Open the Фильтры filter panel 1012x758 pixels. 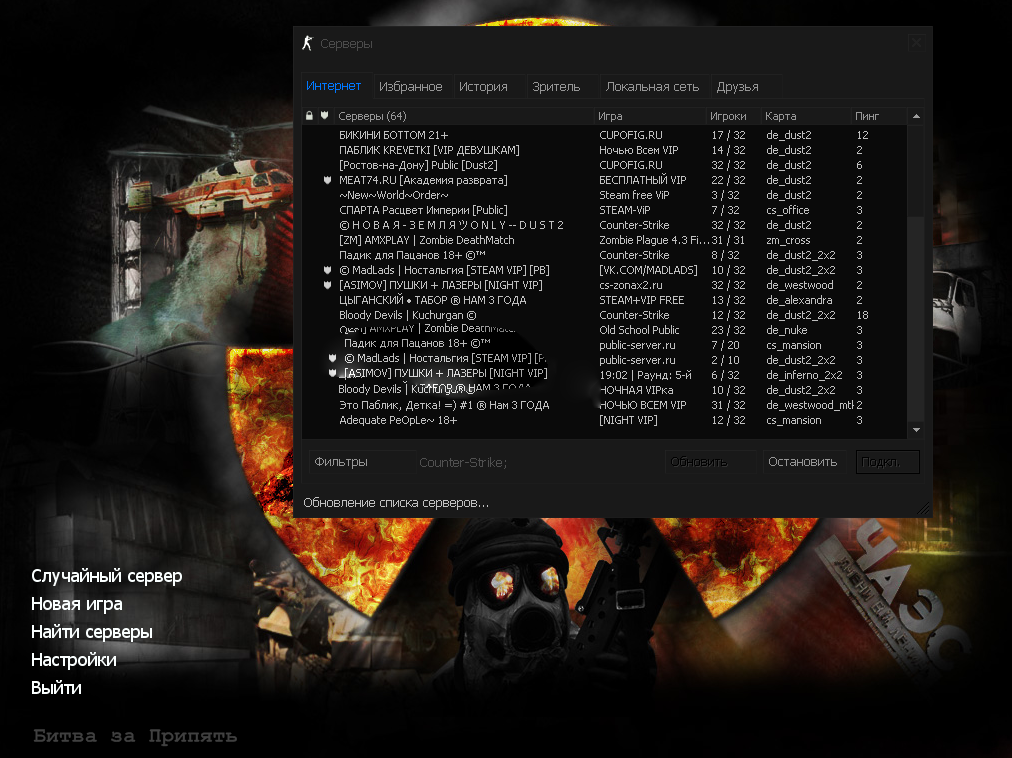click(341, 462)
